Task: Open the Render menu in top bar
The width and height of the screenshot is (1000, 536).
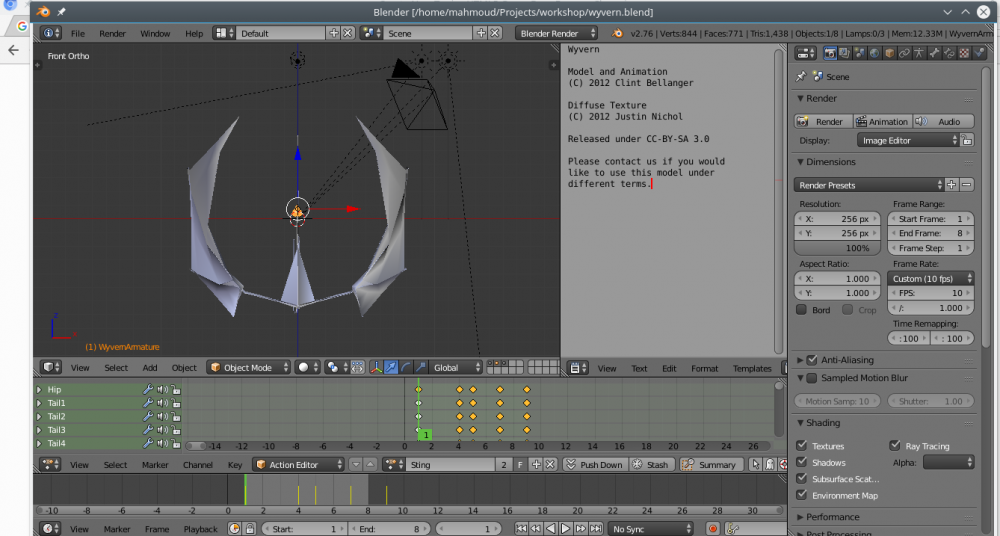Action: [x=112, y=33]
